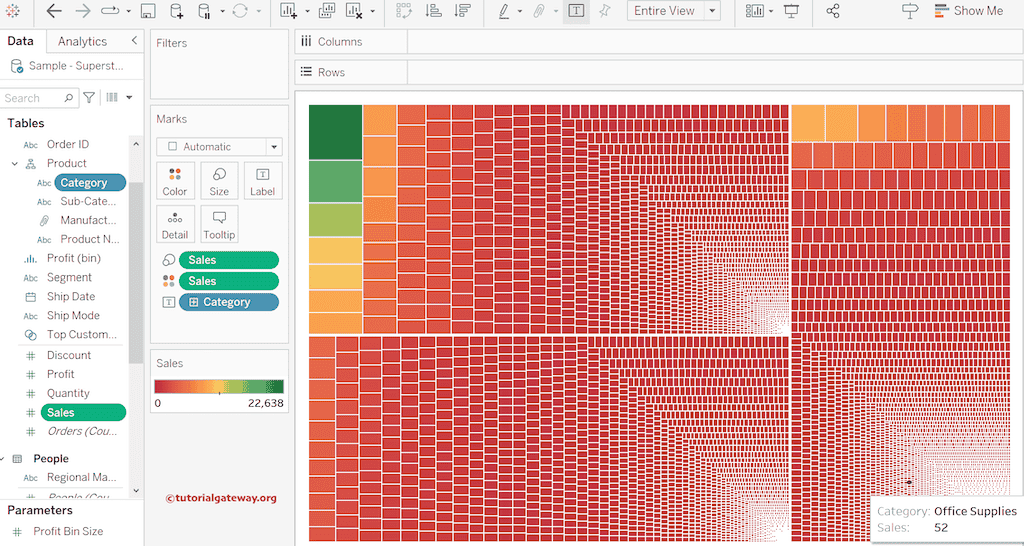Open the Clear Sheet dropdown arrow
The image size is (1024, 546).
click(372, 12)
